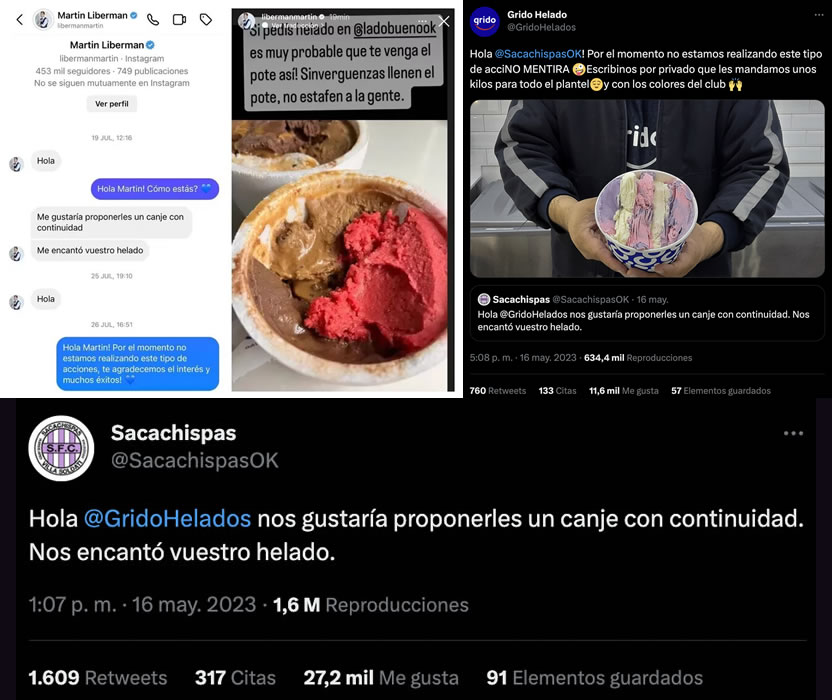Open the quoted Sacachispas tweet card

pos(647,313)
